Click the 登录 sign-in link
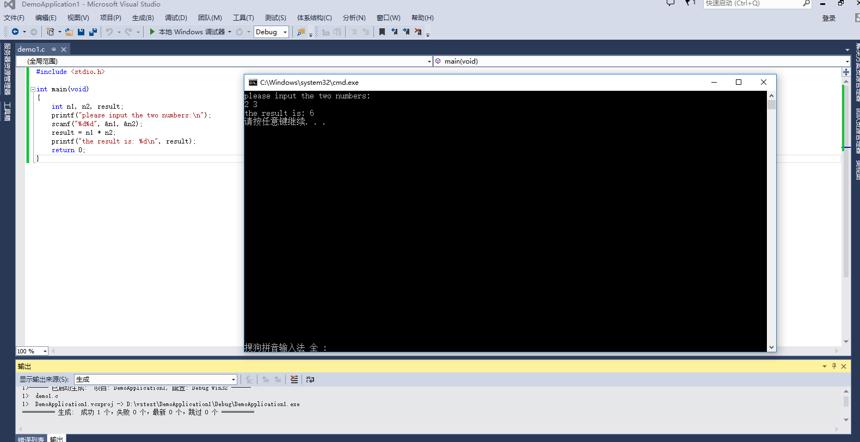 (x=829, y=18)
